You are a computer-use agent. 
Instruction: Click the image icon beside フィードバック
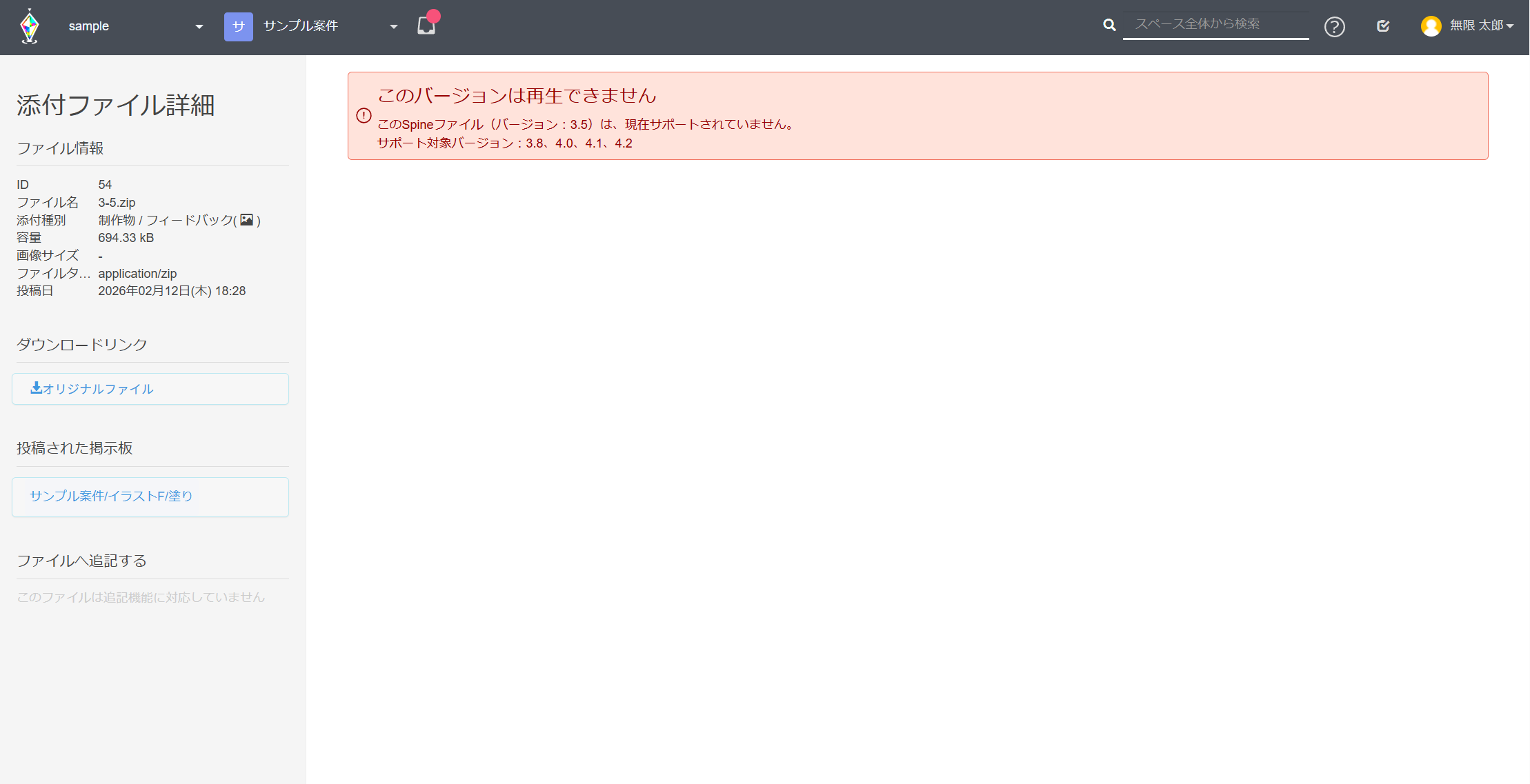click(x=246, y=220)
